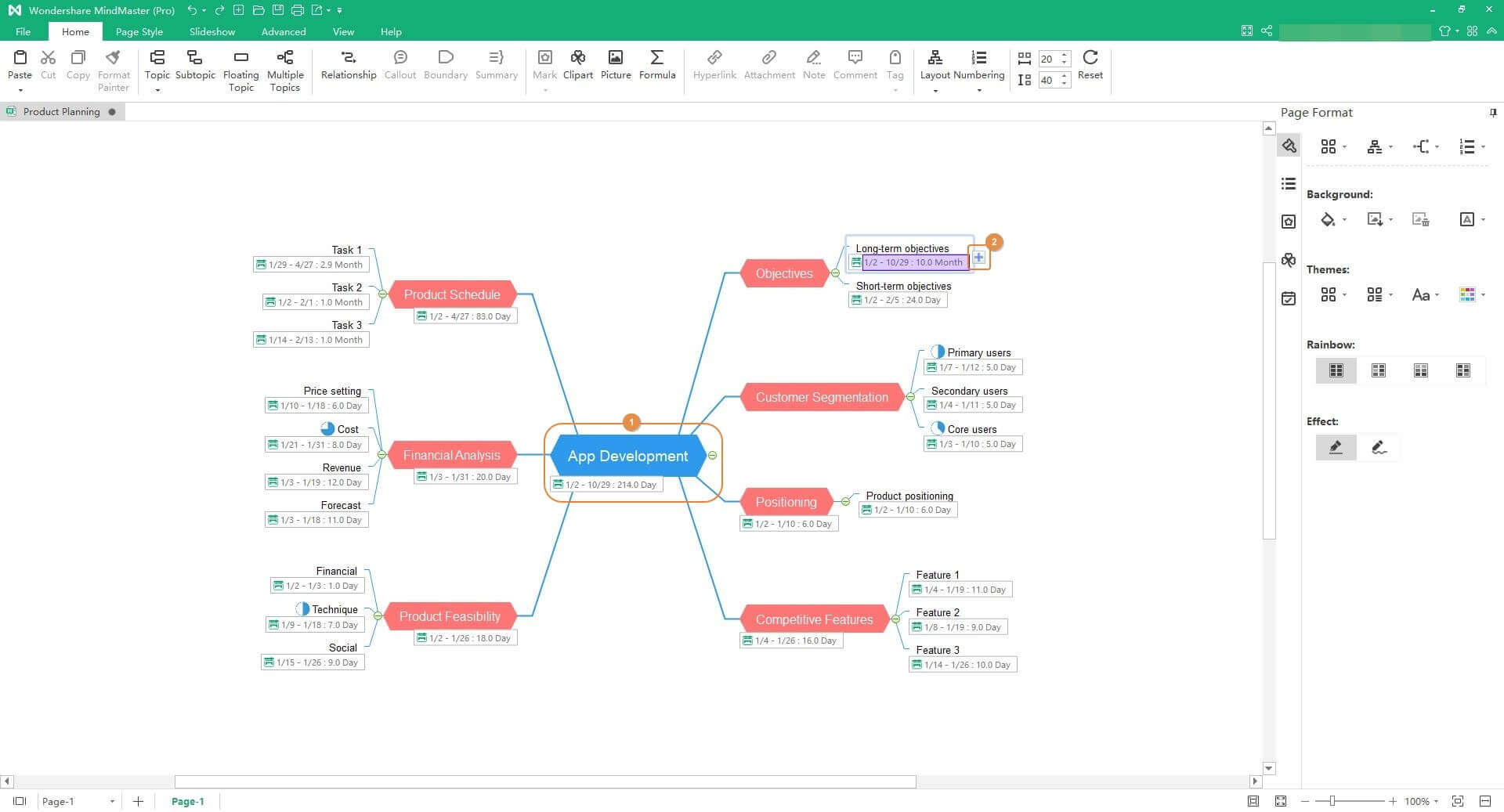Click the Picture icon in ribbon

pos(615,58)
